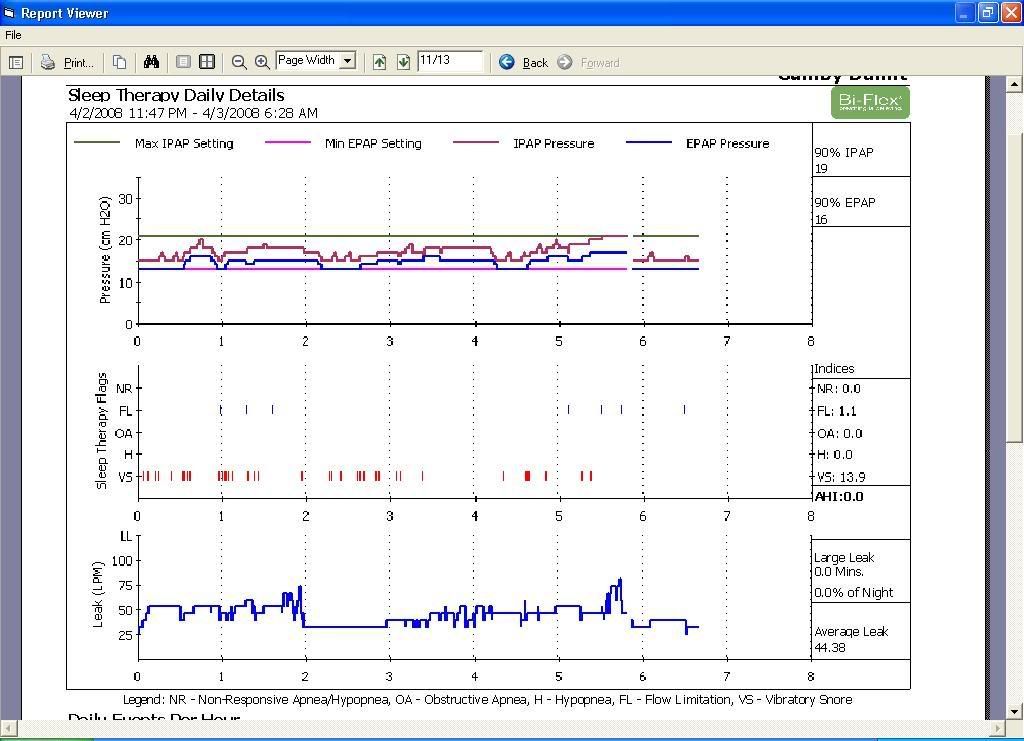Image resolution: width=1024 pixels, height=741 pixels.
Task: Click the EPAP Pressure legend label
Action: (728, 144)
